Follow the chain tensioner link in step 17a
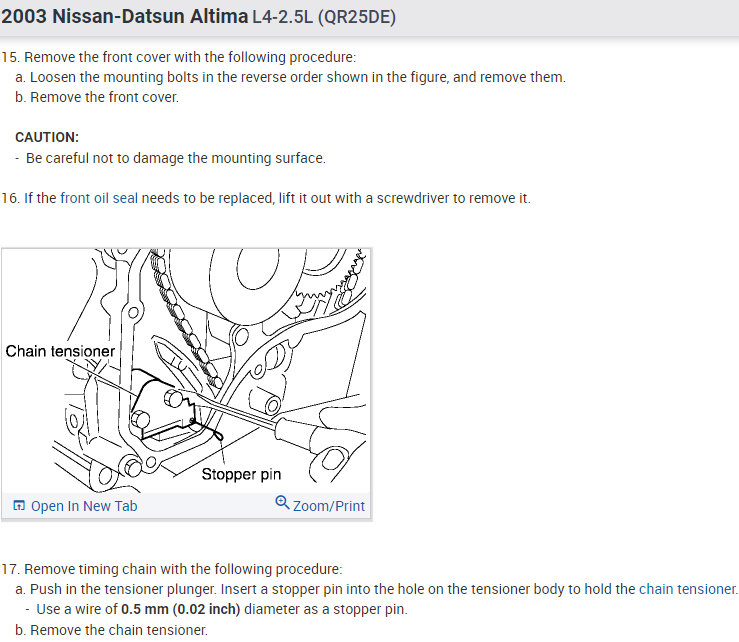The image size is (739, 642). click(x=687, y=589)
